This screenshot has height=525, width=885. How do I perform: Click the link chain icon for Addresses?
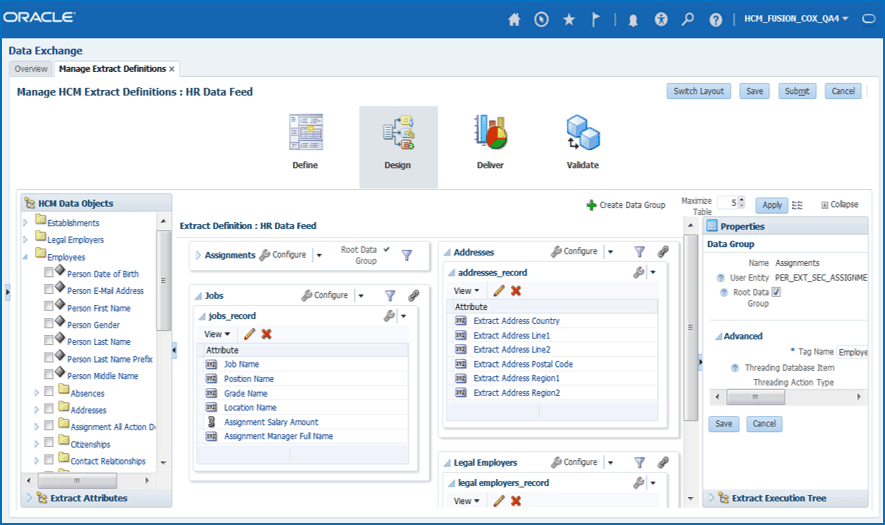[x=663, y=252]
